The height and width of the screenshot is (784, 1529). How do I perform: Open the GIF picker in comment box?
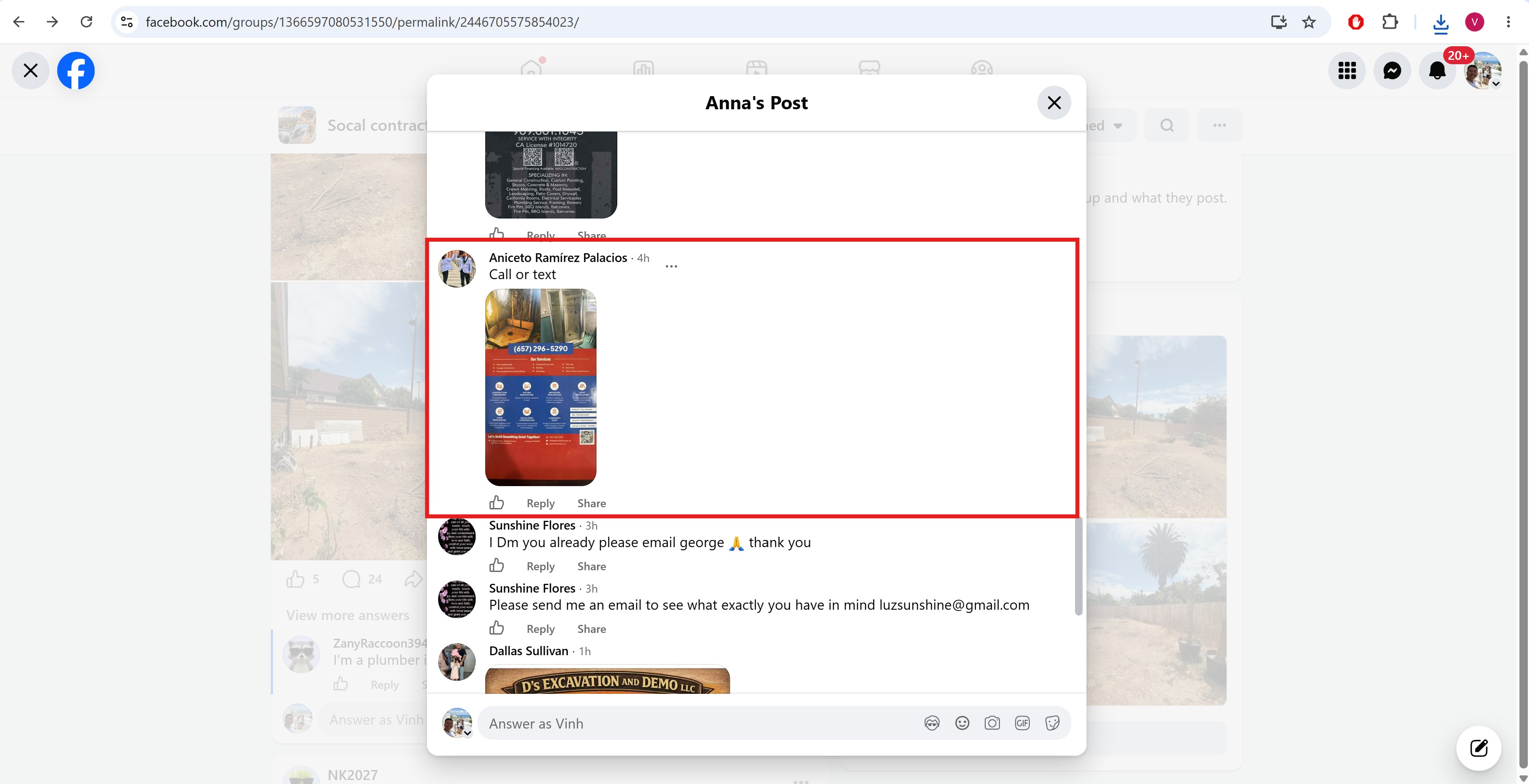click(1022, 723)
